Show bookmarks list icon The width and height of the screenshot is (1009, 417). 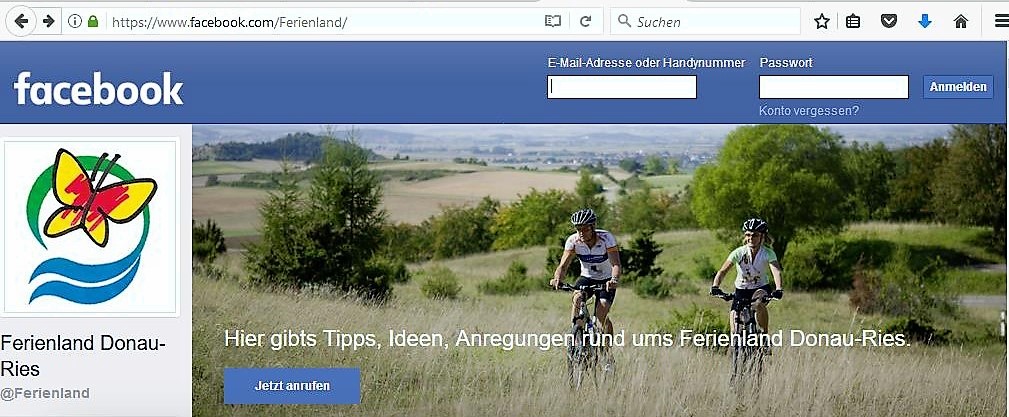pos(853,21)
